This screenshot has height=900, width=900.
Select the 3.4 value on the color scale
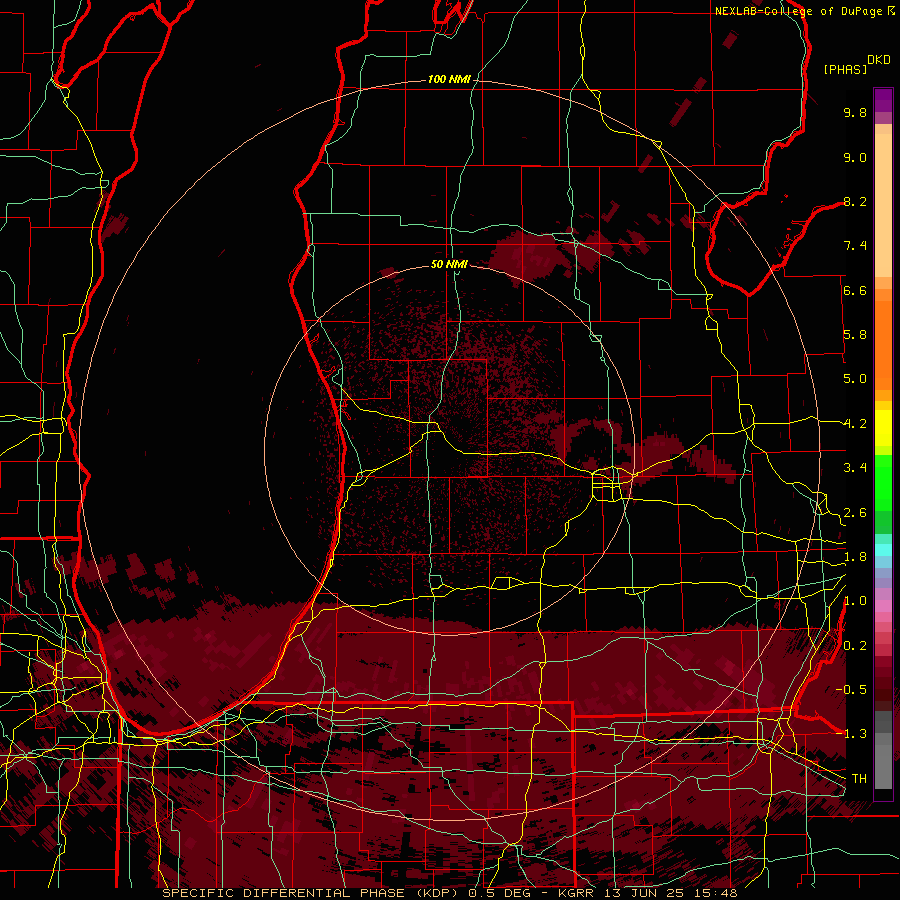pyautogui.click(x=855, y=468)
